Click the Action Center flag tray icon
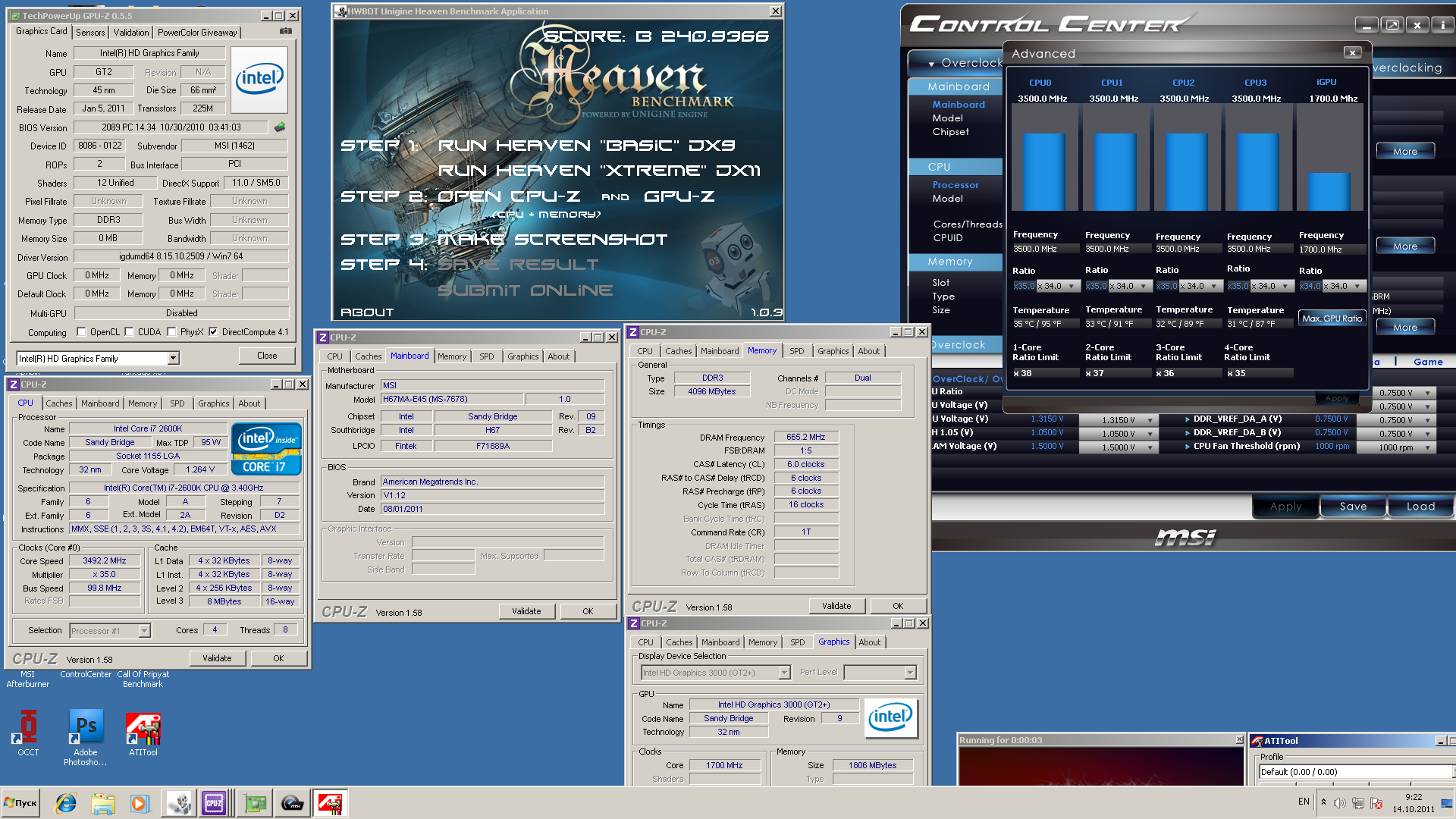The width and height of the screenshot is (1456, 819). point(1376,803)
